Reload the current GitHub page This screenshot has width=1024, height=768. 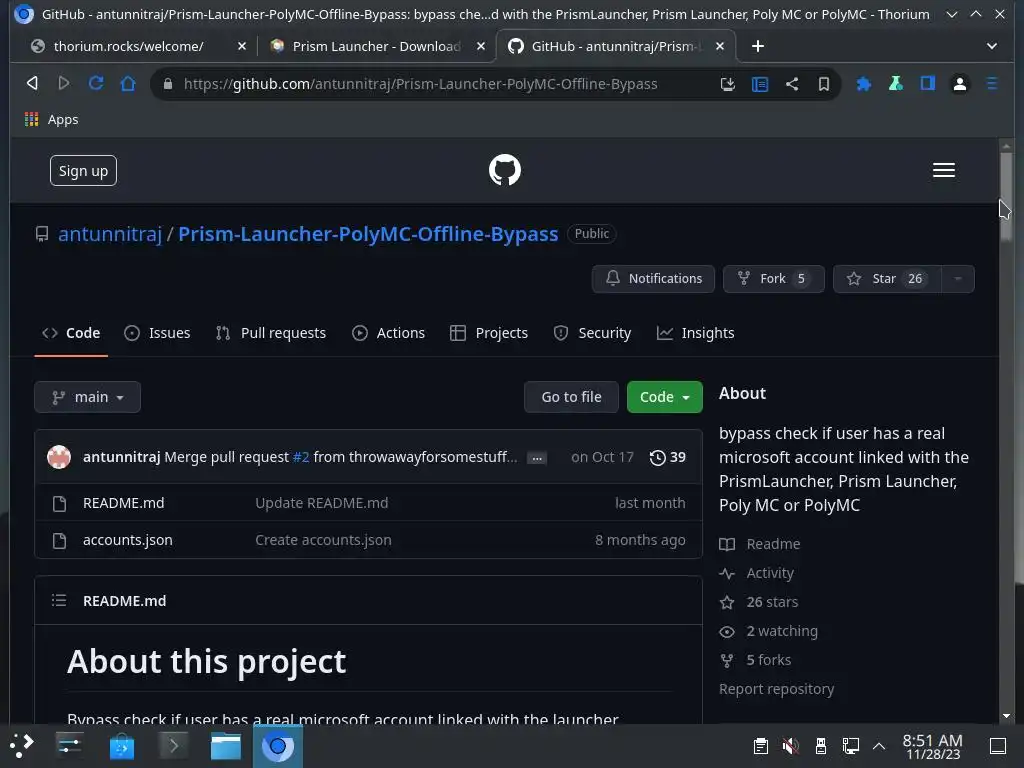click(x=96, y=83)
